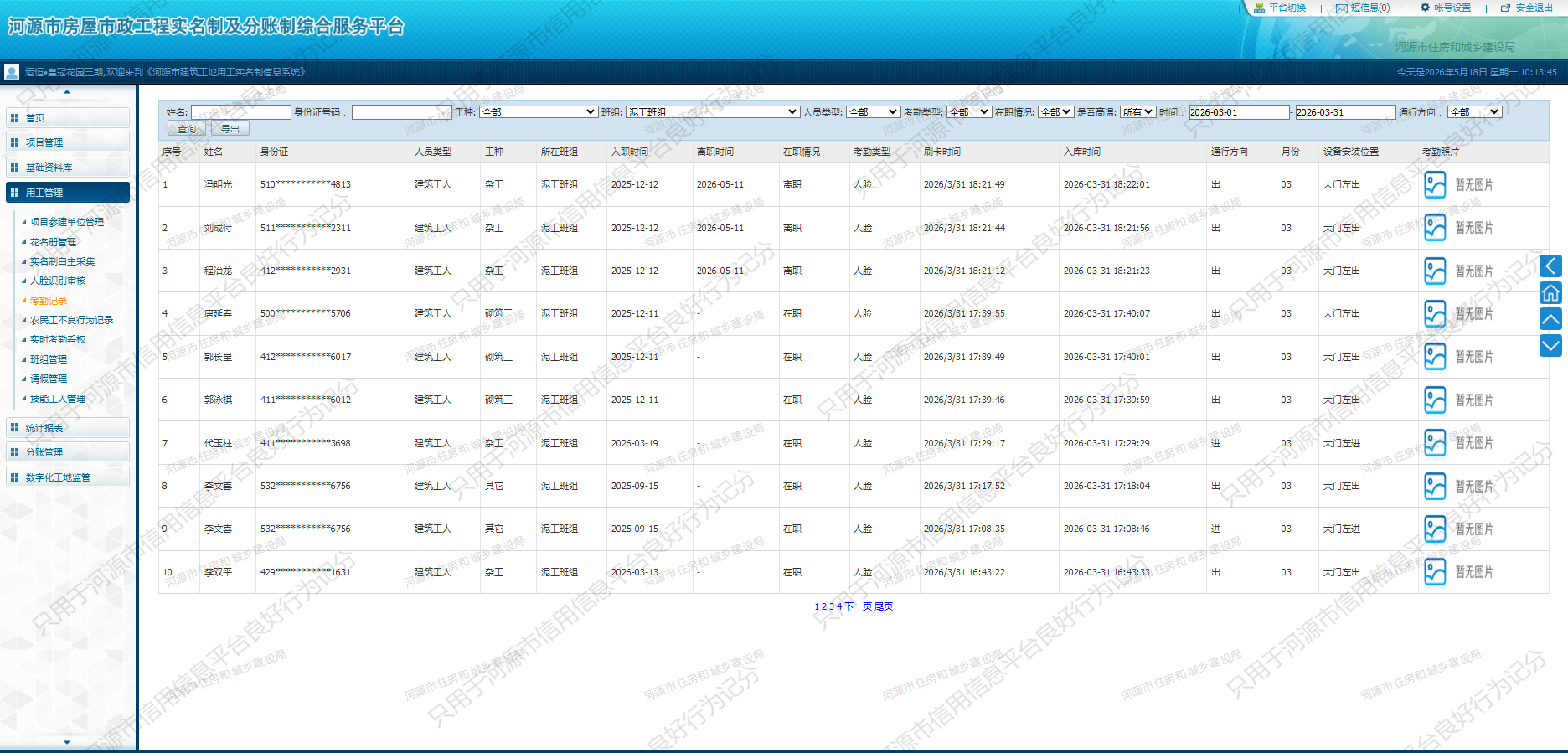Open the 考勤类型 dropdown
The height and width of the screenshot is (753, 1568).
(970, 112)
